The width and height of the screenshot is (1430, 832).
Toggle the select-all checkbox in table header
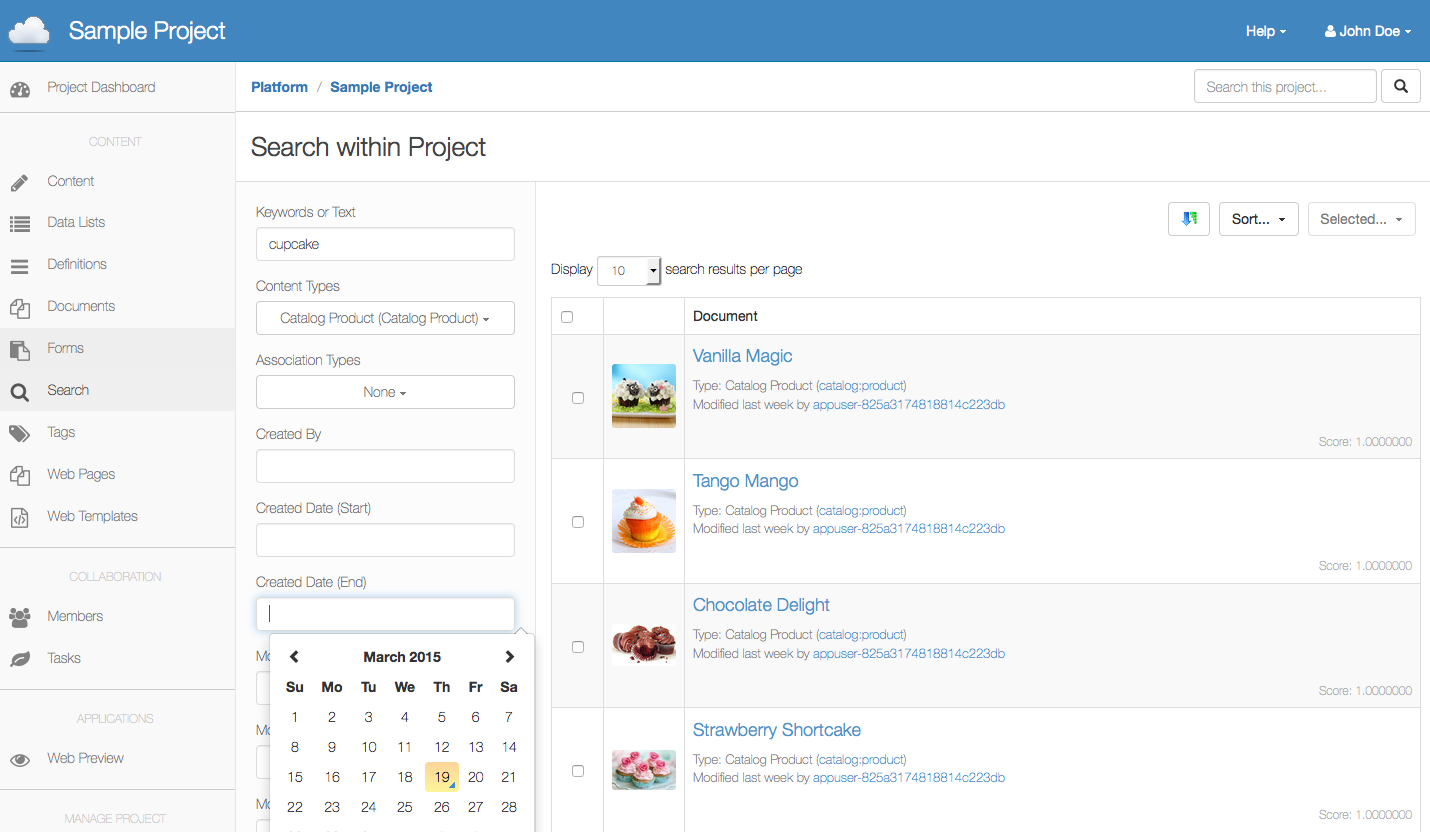coord(567,317)
